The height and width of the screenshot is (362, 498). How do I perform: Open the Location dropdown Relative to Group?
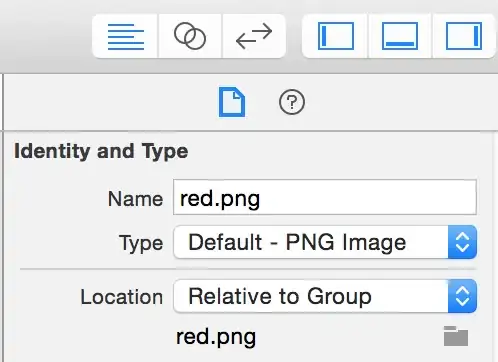click(x=325, y=296)
